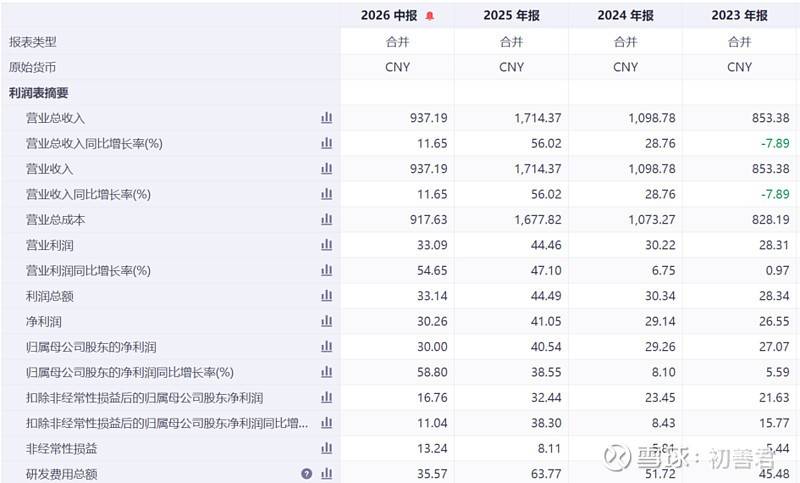Click 2024 年报 利润总额 value 30.34

[x=660, y=296]
